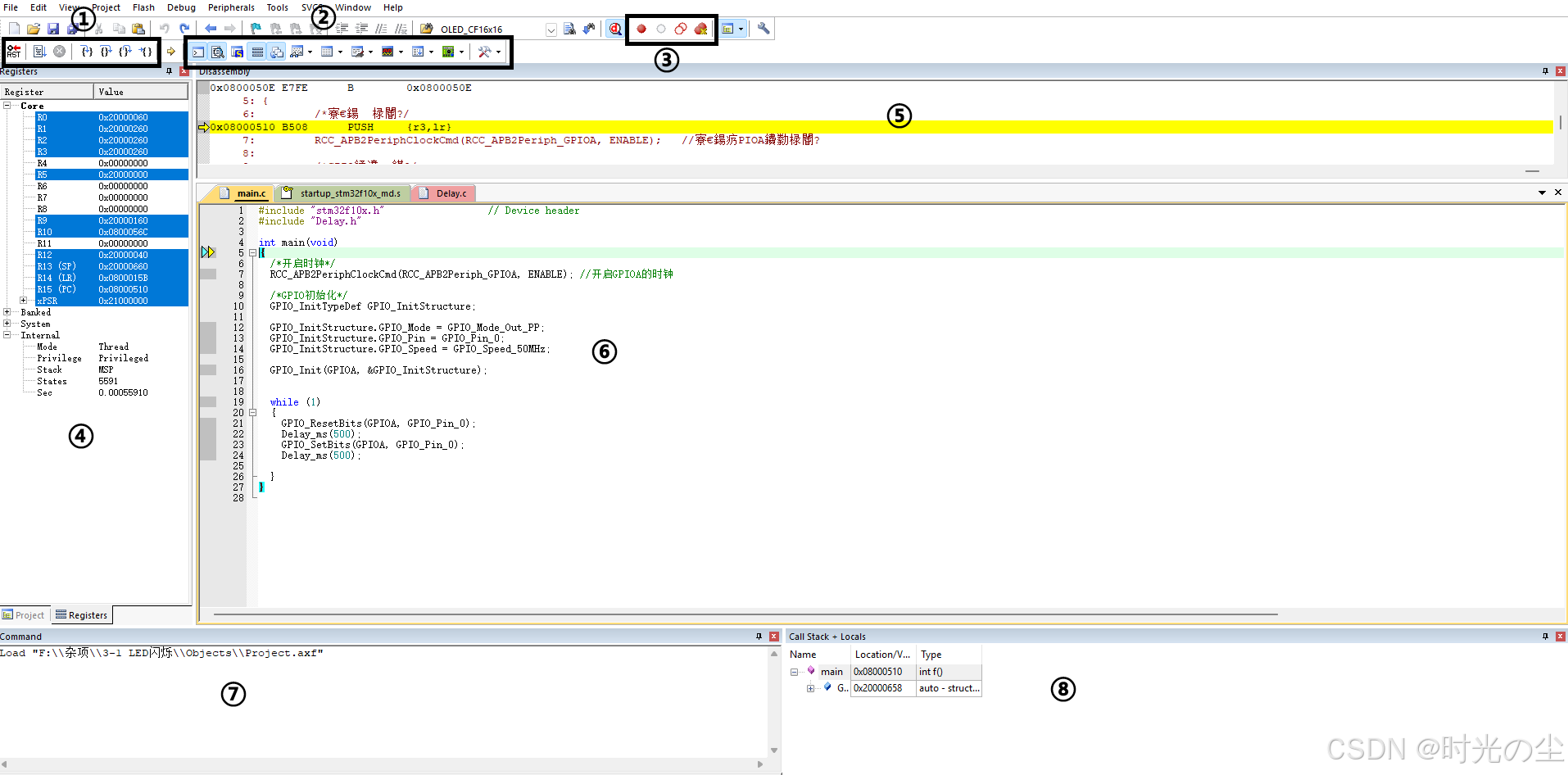Enable or disable the current breakpoint
Image resolution: width=1568 pixels, height=775 pixels.
(x=661, y=29)
